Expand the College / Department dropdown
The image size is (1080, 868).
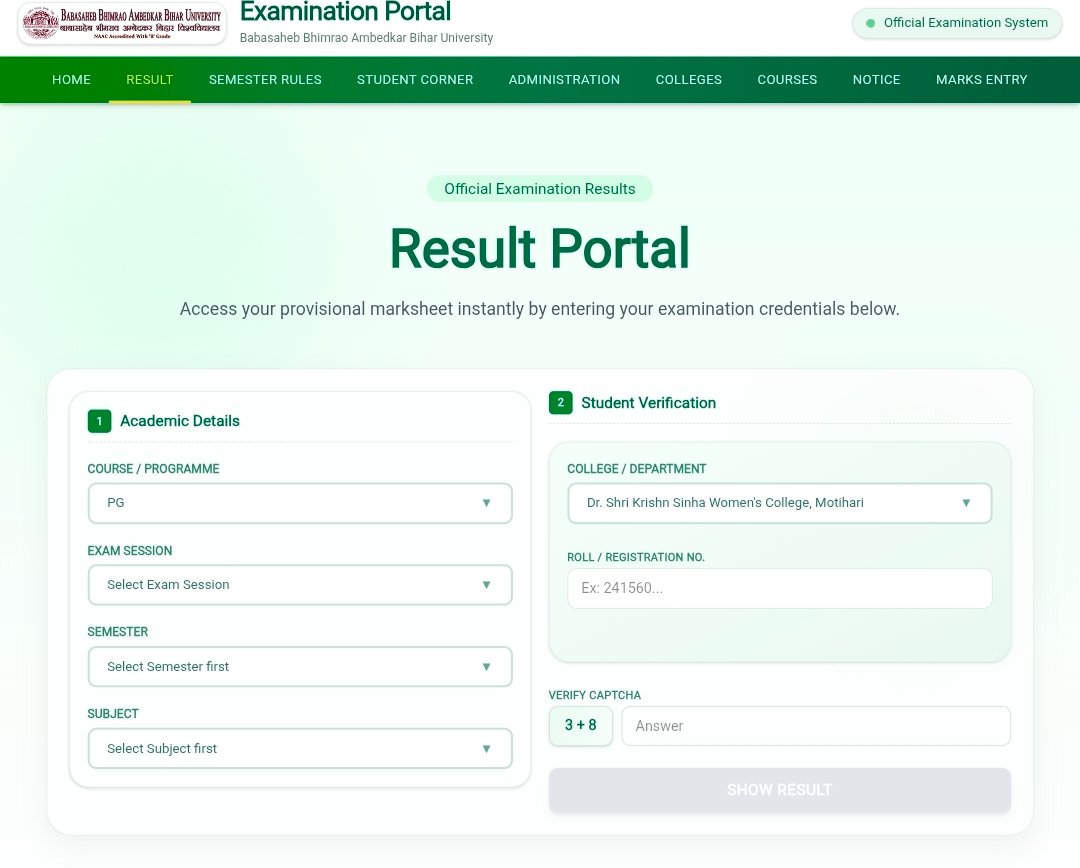pos(779,503)
